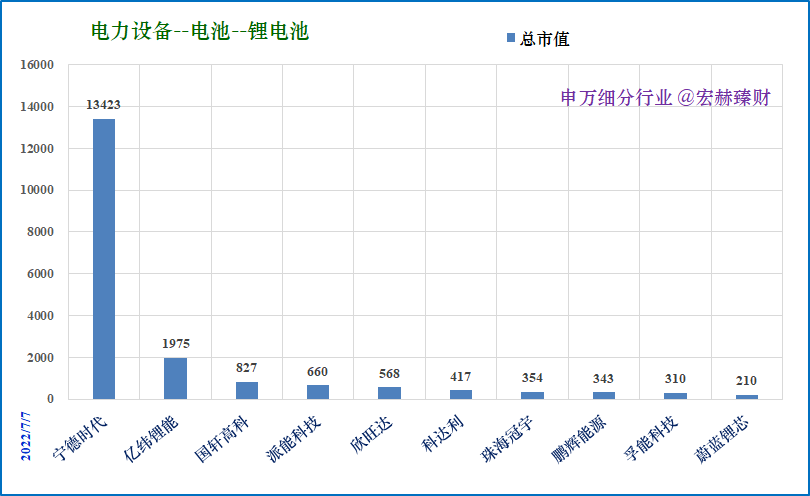Image resolution: width=810 pixels, height=496 pixels.
Task: Click the data label 568
Action: [x=389, y=374]
